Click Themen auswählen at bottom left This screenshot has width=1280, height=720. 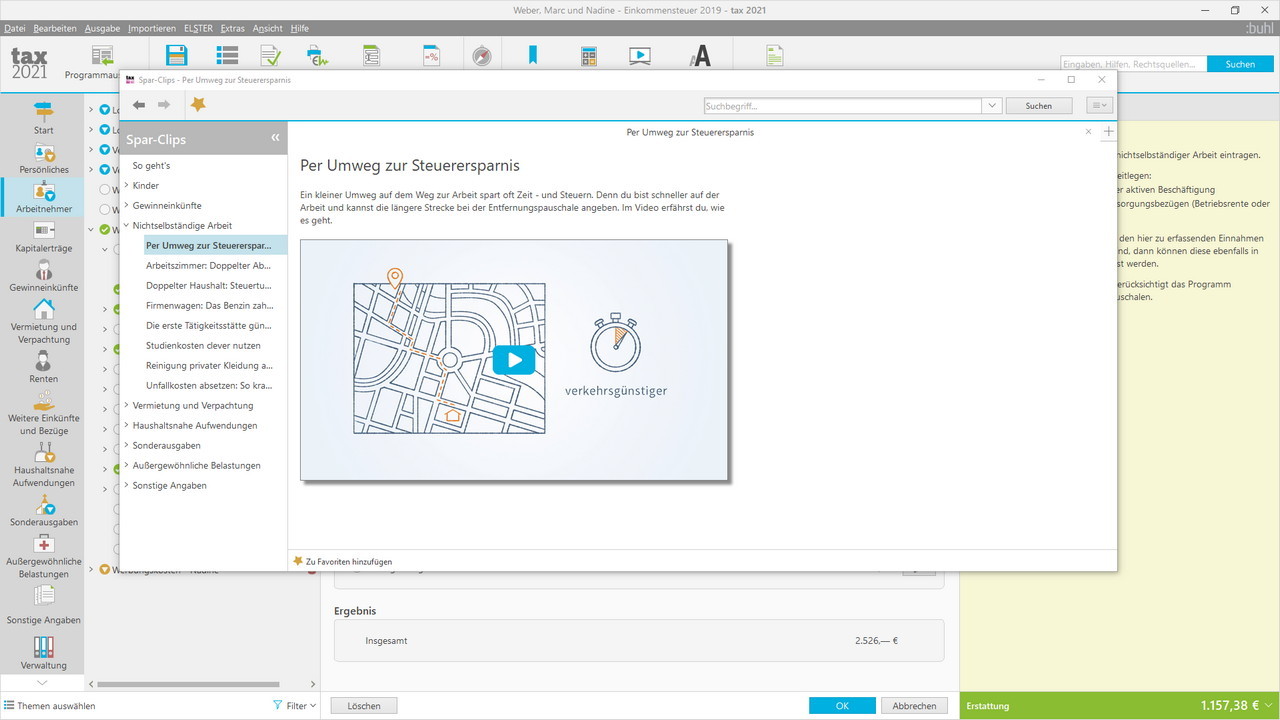50,706
